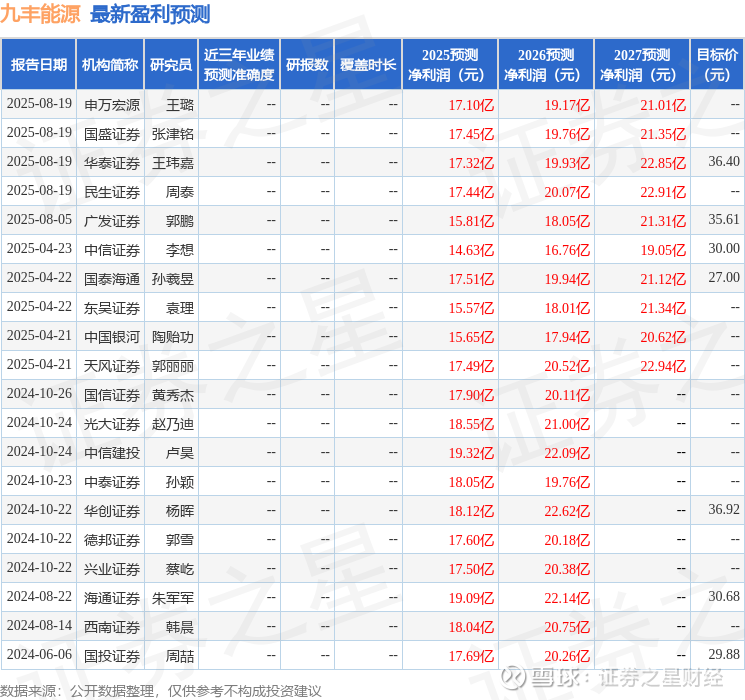Click the 覆盖时长 column header
This screenshot has width=745, height=700.
[x=368, y=65]
